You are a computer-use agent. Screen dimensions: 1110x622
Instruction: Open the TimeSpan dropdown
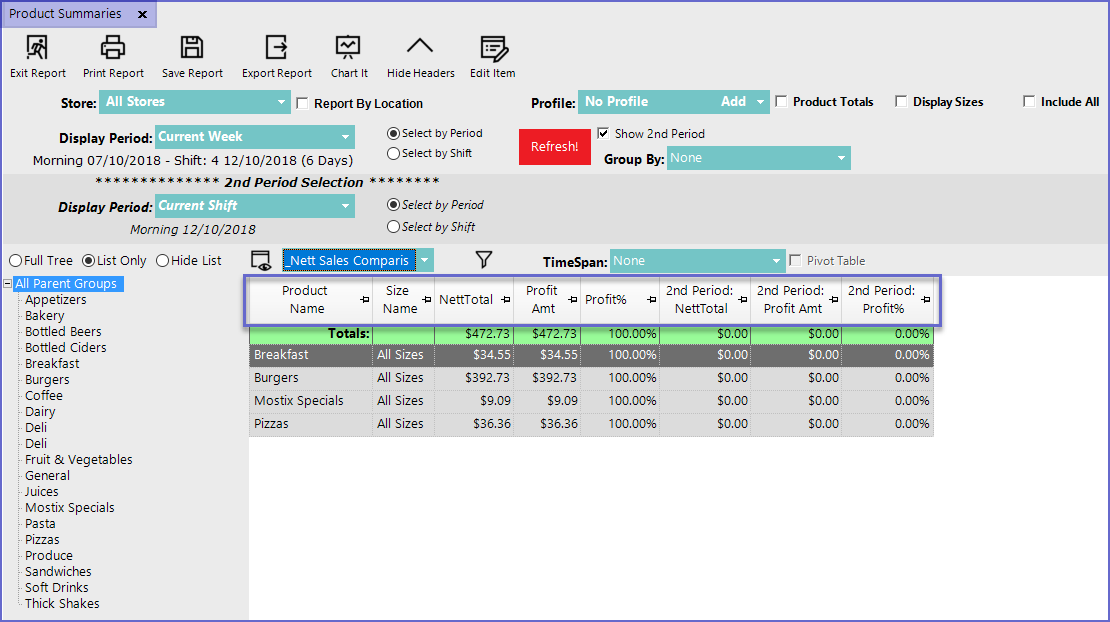click(x=697, y=261)
